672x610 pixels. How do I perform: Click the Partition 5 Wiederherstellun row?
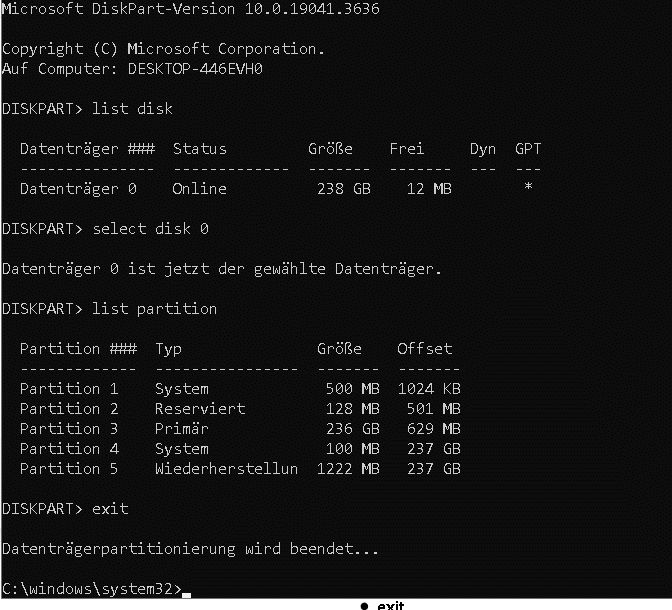point(240,469)
